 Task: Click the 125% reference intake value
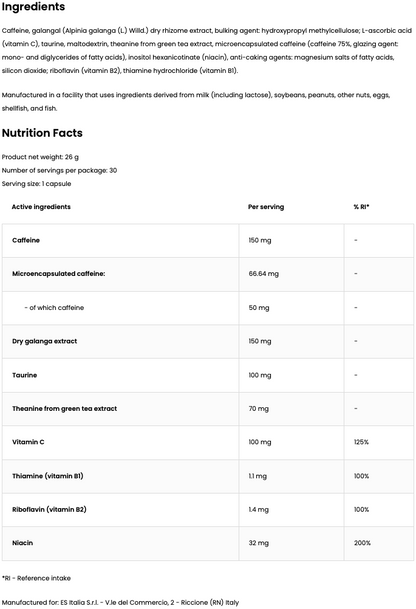coord(361,442)
